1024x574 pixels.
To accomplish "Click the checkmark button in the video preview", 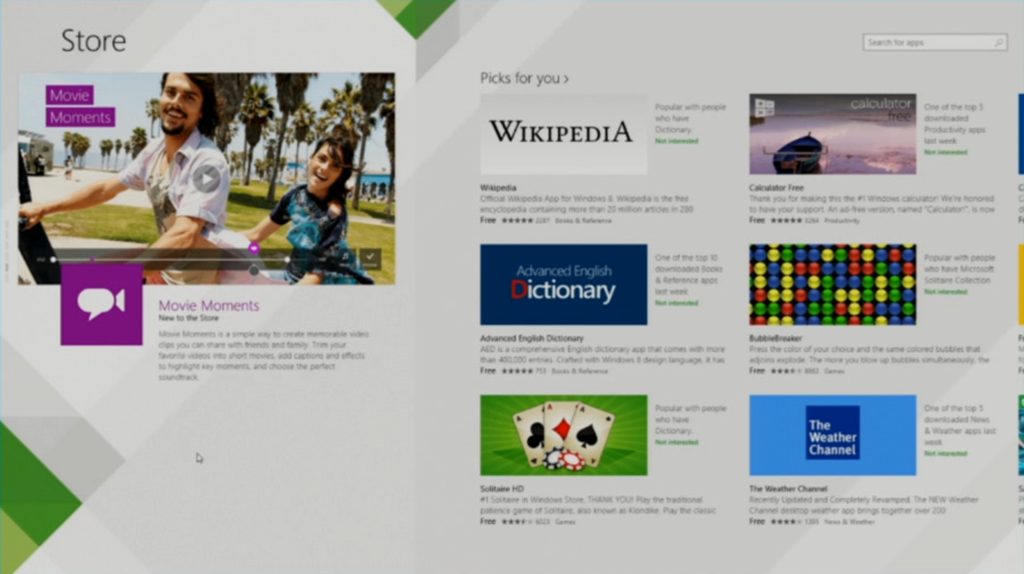I will [370, 258].
